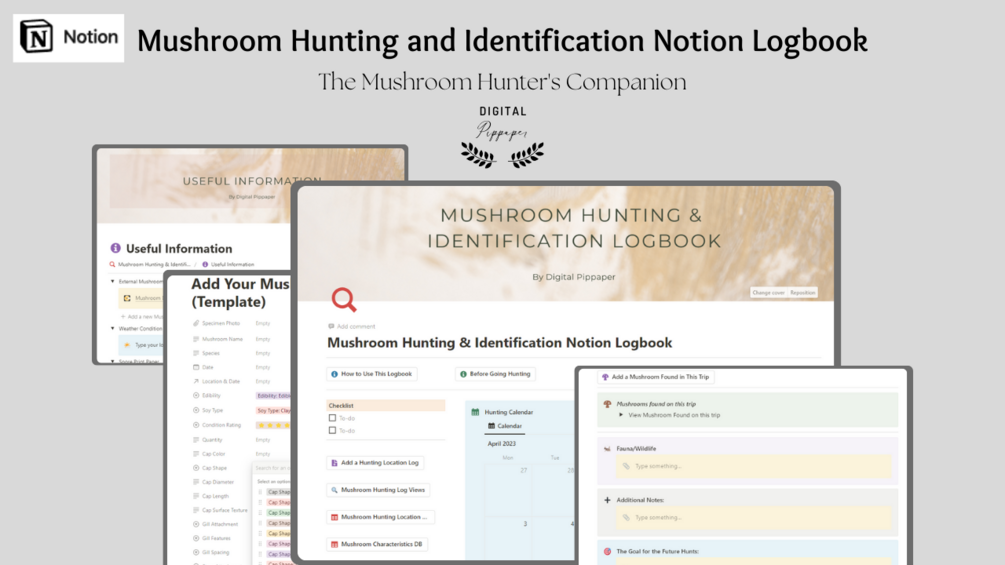
Task: Click the red magnifying glass page icon
Action: pos(344,299)
